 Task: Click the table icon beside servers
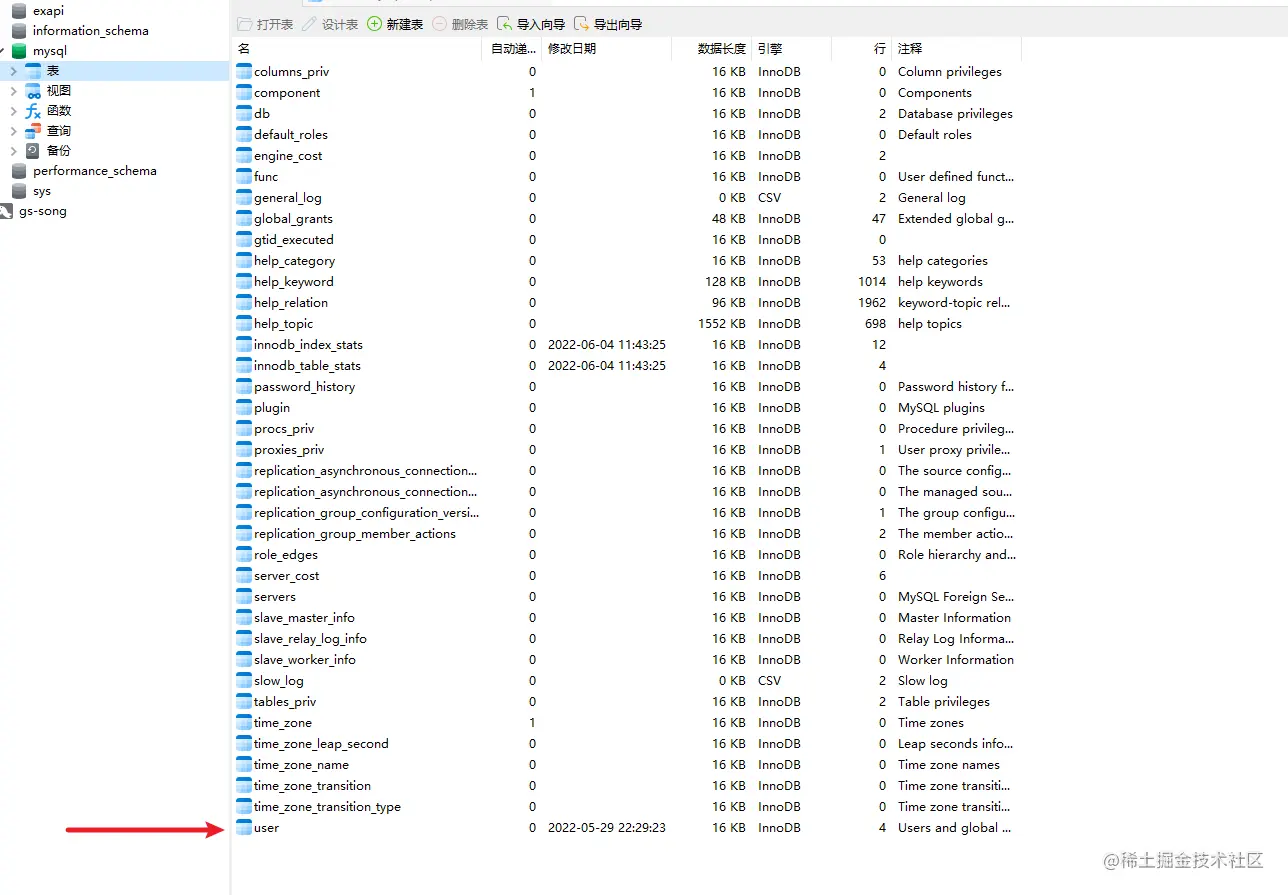(x=244, y=596)
